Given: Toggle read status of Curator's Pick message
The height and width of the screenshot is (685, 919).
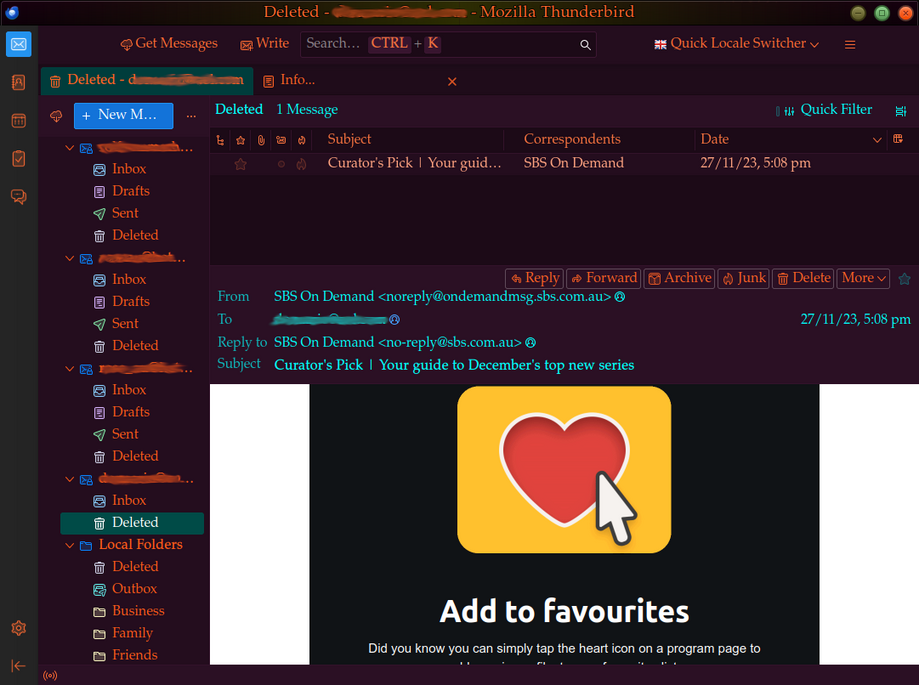Looking at the screenshot, I should 281,164.
